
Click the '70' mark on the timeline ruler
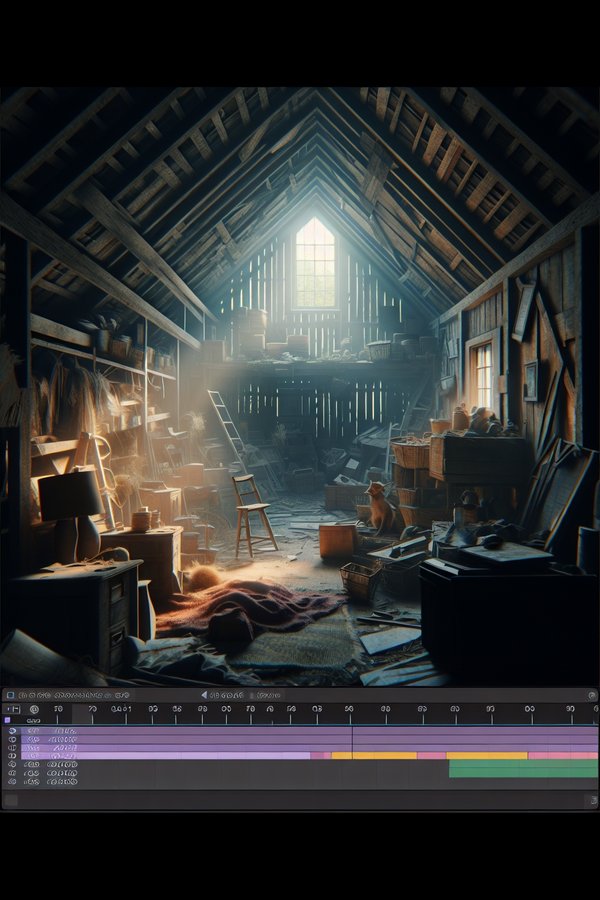pos(92,709)
